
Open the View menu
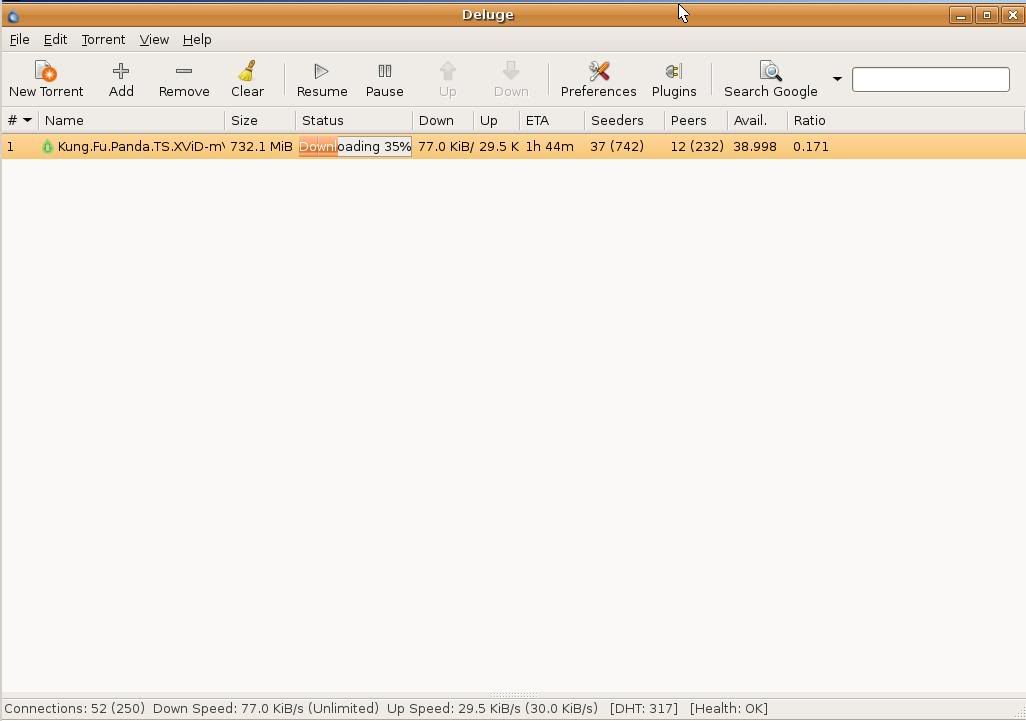point(154,40)
